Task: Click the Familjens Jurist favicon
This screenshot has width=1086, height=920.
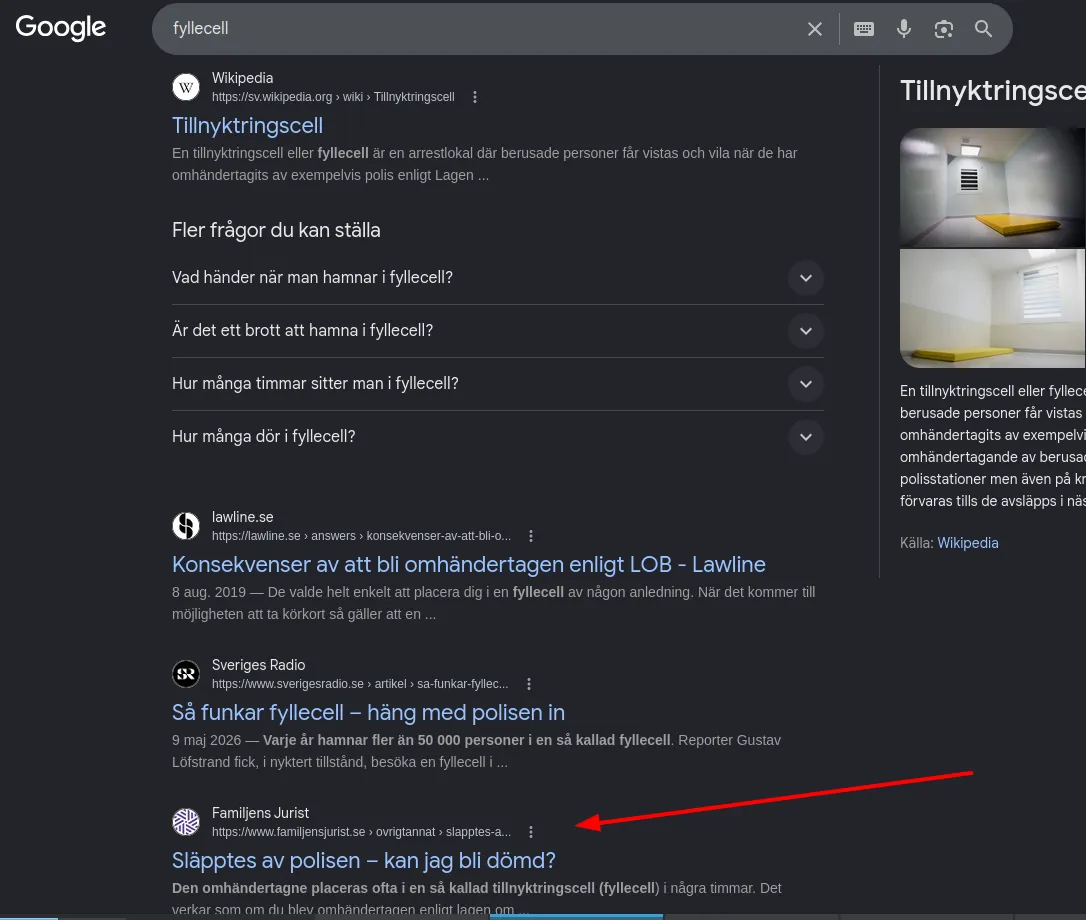Action: pos(186,822)
